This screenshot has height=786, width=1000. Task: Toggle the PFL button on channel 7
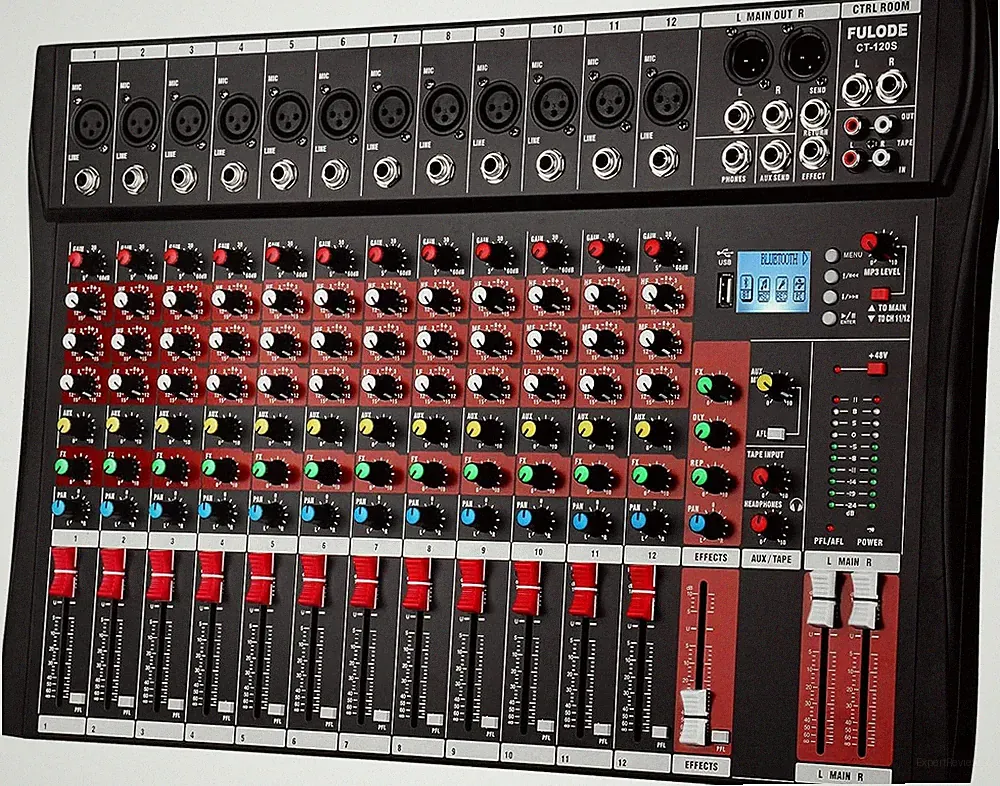pos(381,716)
